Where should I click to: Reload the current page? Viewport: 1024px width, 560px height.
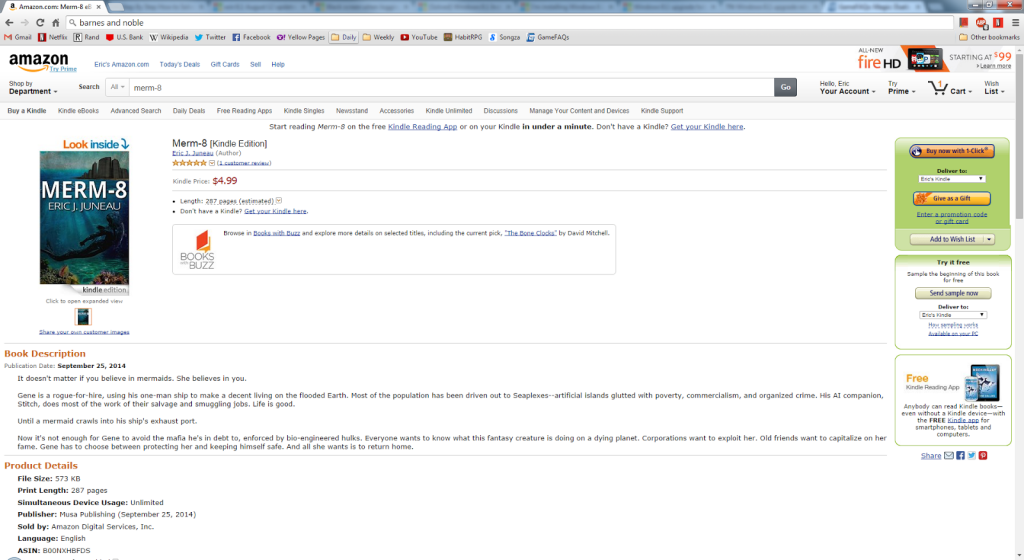(x=40, y=22)
